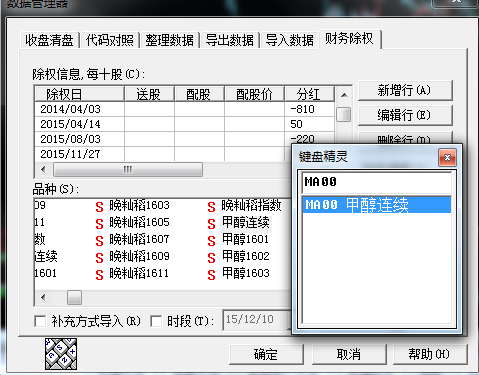
Task: Click the MA00 search input field
Action: [376, 182]
